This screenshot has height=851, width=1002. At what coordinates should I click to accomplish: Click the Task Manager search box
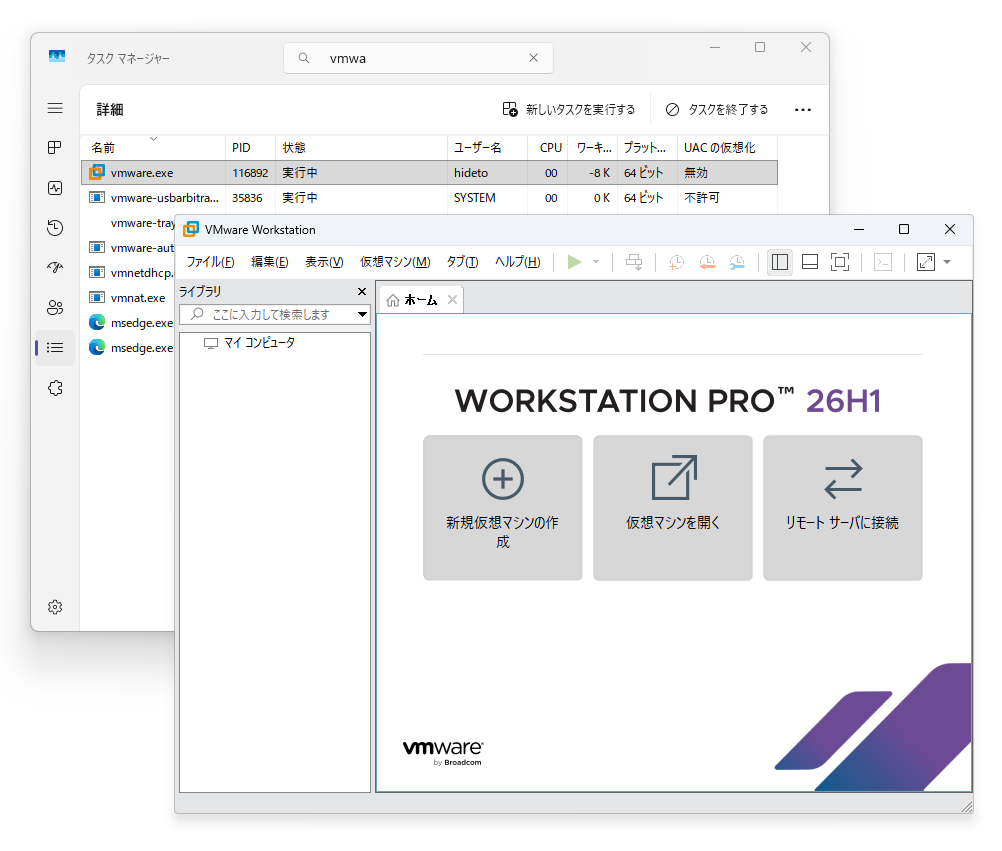click(x=418, y=58)
